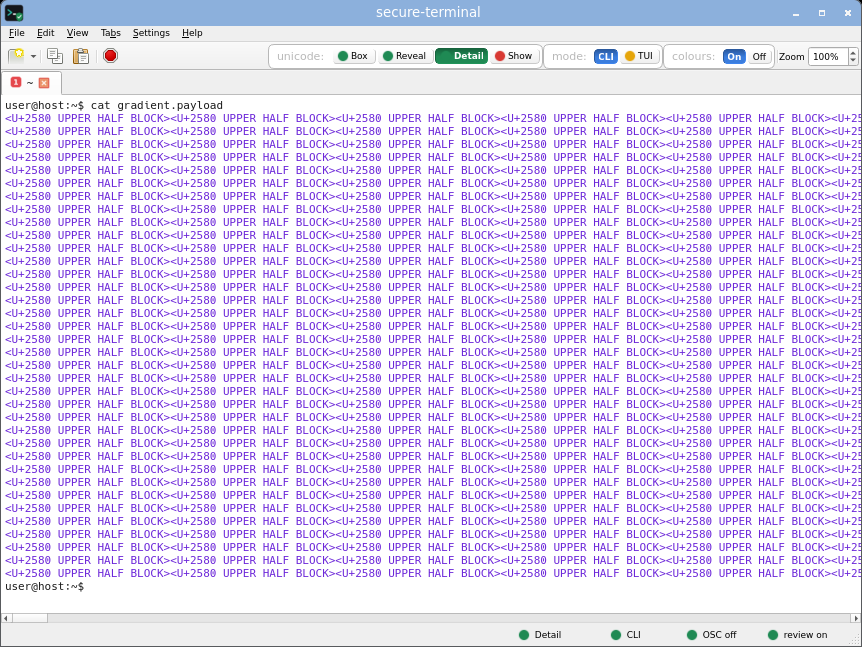Screen dimensions: 862x647
Task: Open the View menu
Action: 77,33
